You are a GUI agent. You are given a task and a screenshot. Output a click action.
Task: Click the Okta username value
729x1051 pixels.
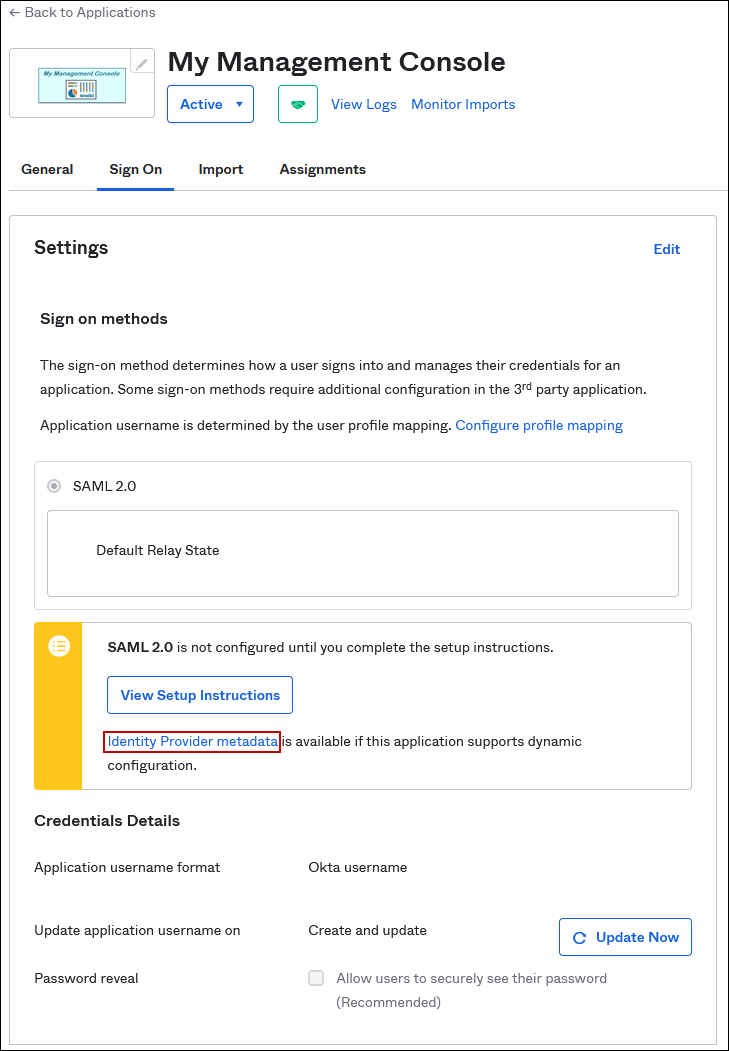coord(357,867)
